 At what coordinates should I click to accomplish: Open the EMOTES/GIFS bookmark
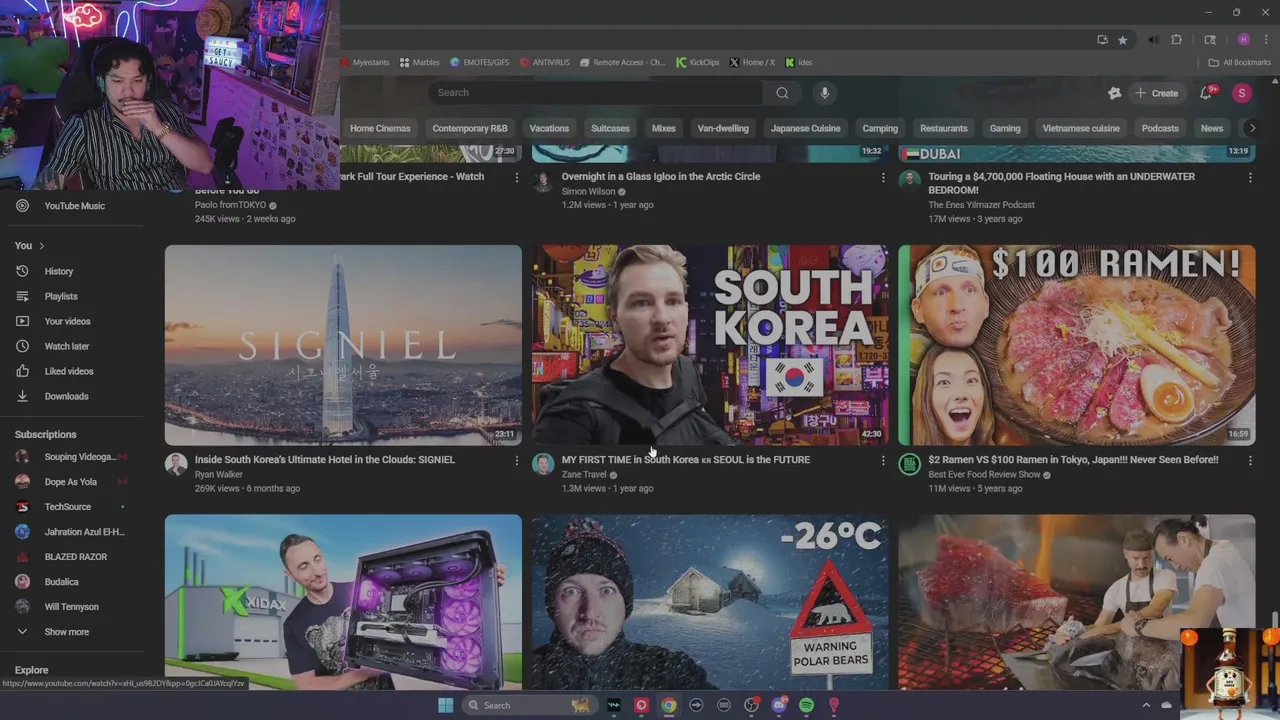479,62
